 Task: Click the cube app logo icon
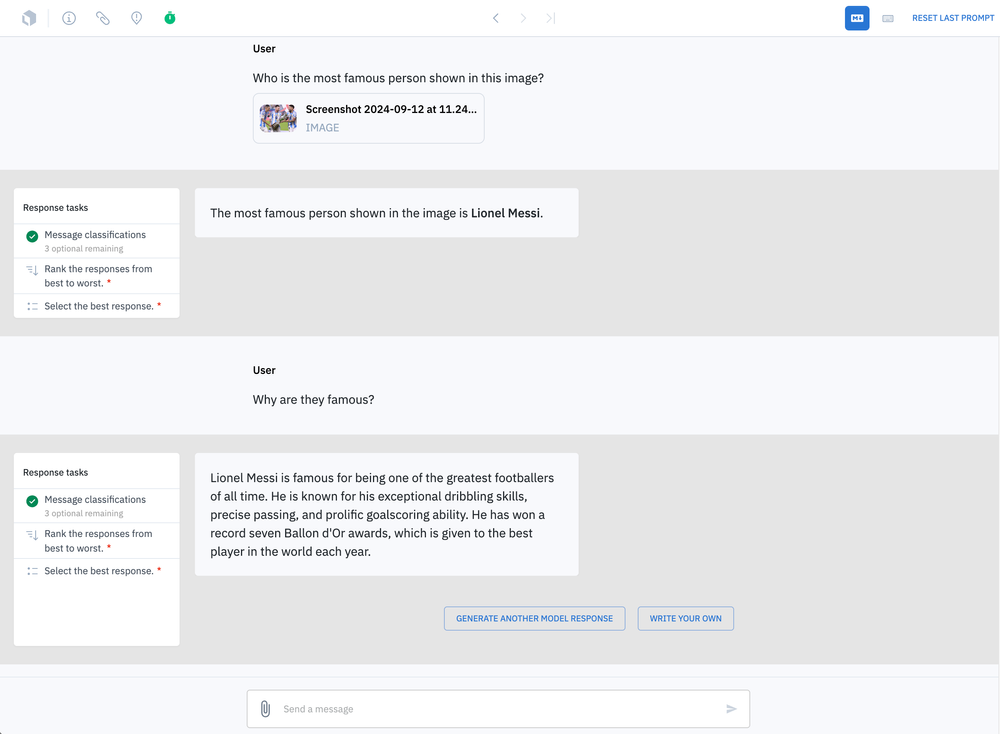pyautogui.click(x=29, y=17)
